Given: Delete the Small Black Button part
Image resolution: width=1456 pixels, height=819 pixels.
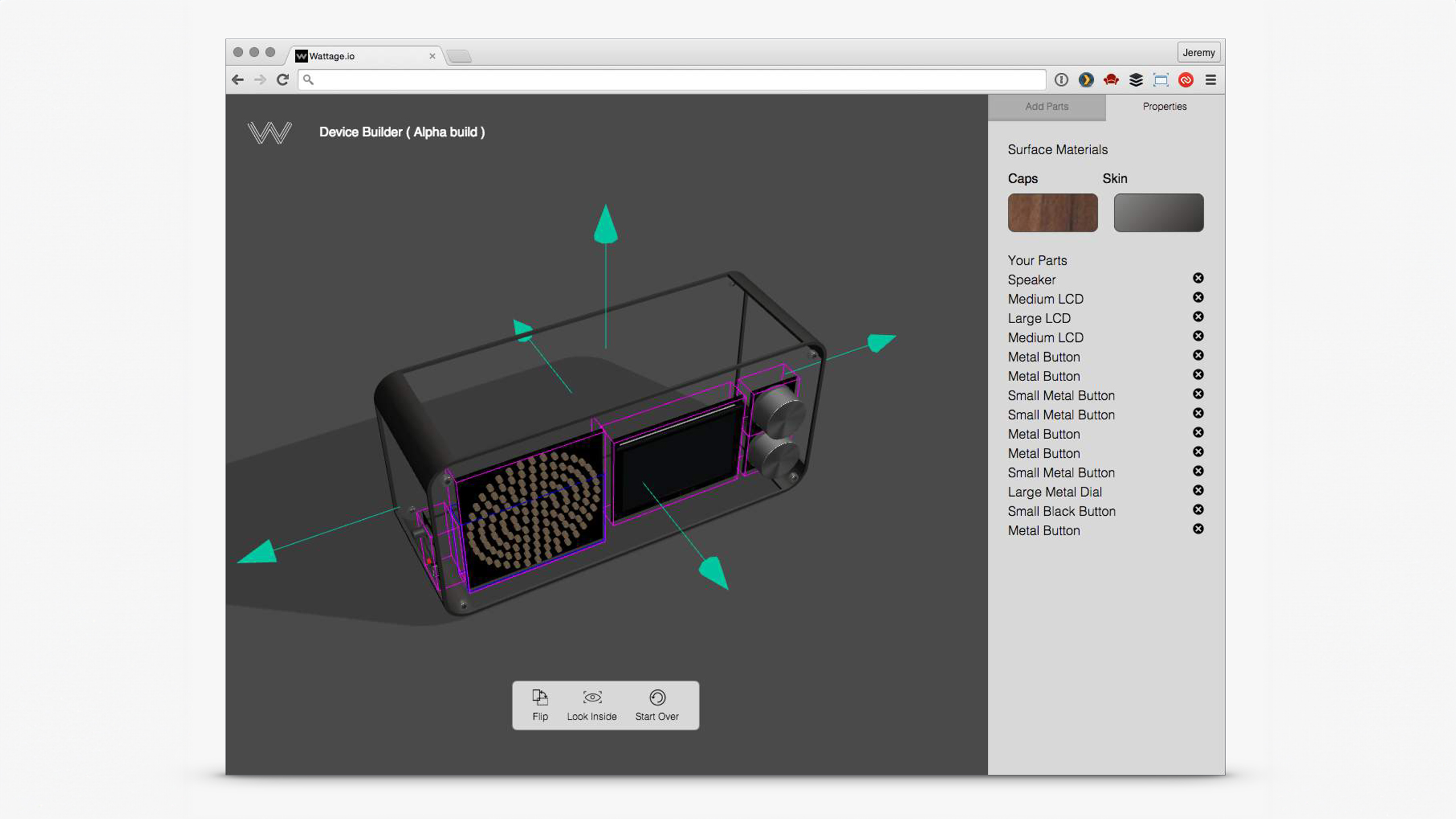Looking at the screenshot, I should (1198, 510).
